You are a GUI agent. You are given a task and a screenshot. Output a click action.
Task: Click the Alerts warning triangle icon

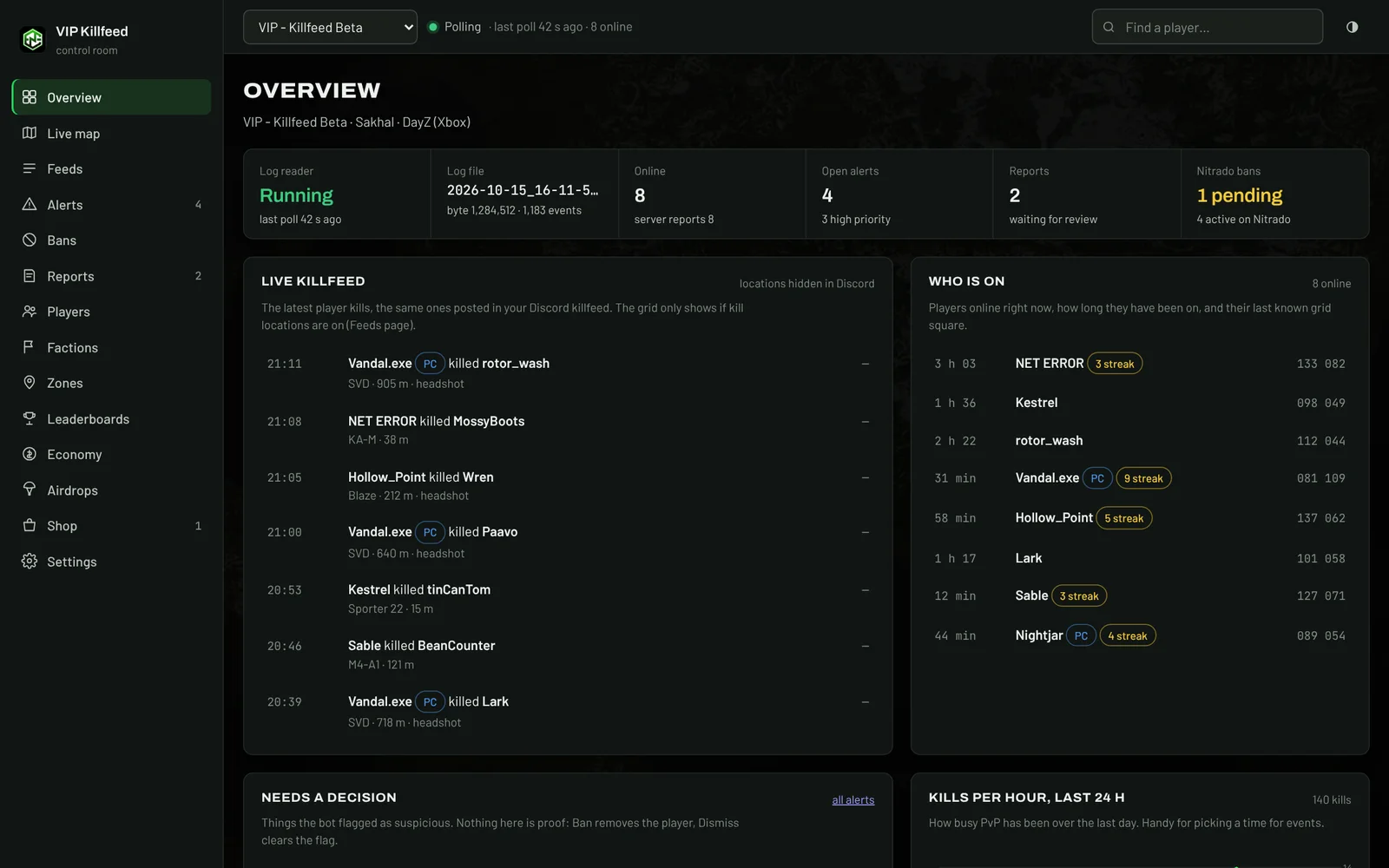point(30,204)
